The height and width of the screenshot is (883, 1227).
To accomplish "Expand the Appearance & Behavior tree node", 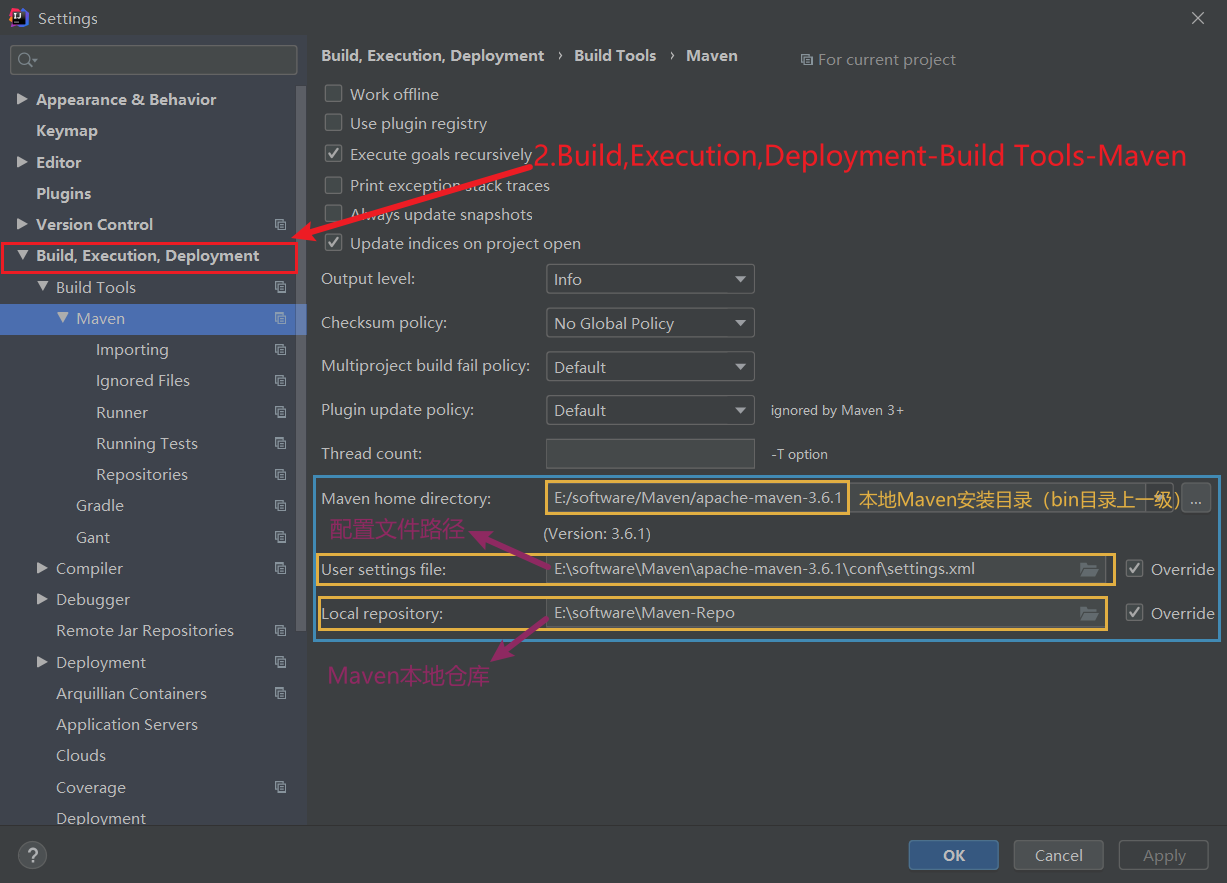I will (x=22, y=100).
